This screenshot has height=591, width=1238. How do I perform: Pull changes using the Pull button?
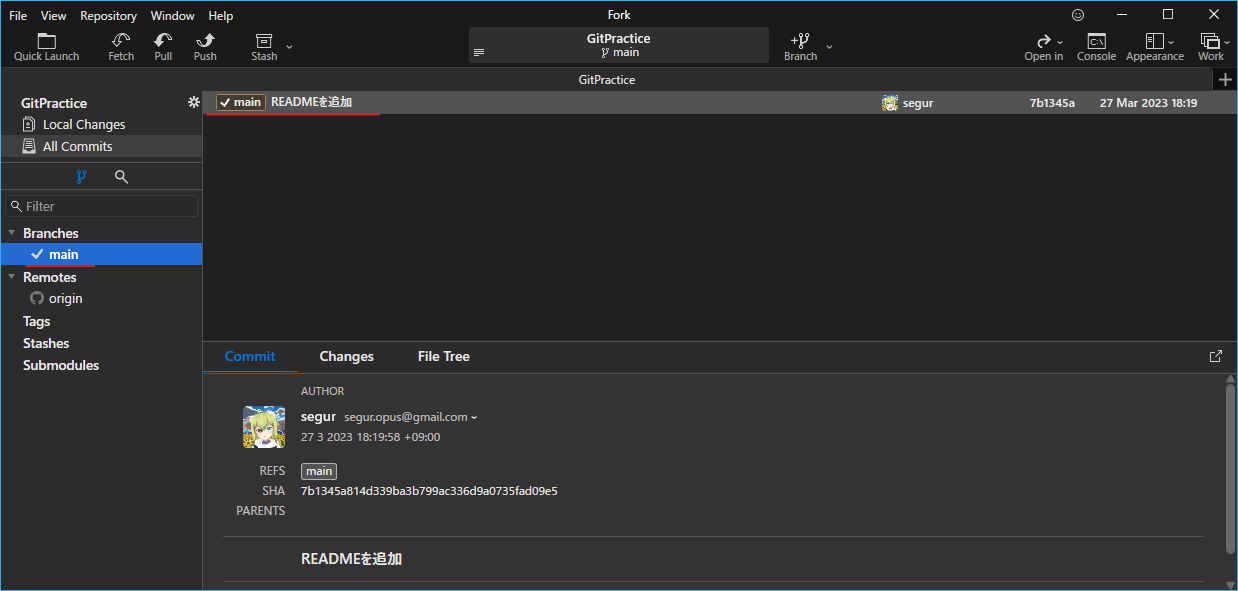point(163,47)
